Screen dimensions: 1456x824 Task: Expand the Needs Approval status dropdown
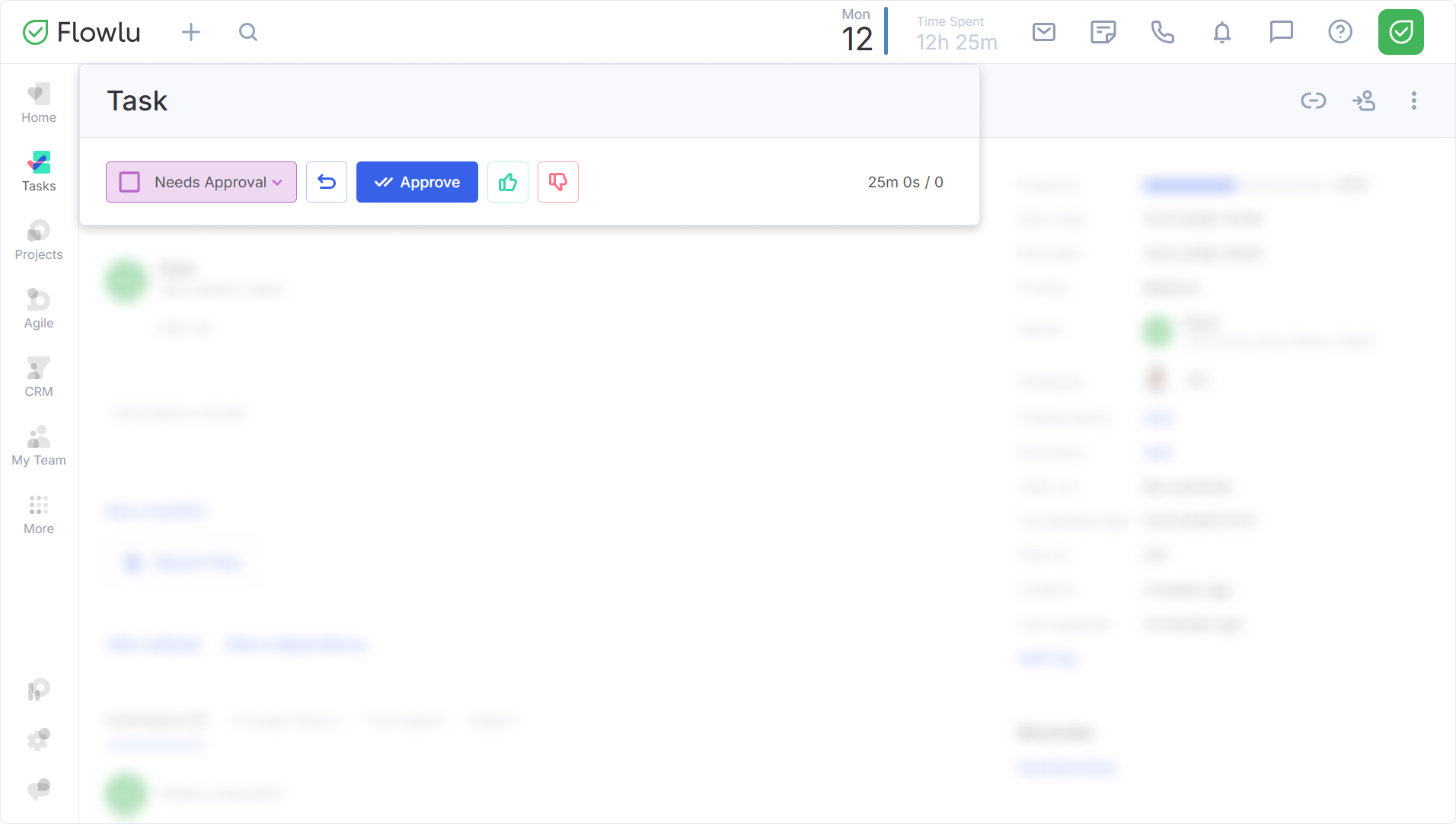coord(277,182)
